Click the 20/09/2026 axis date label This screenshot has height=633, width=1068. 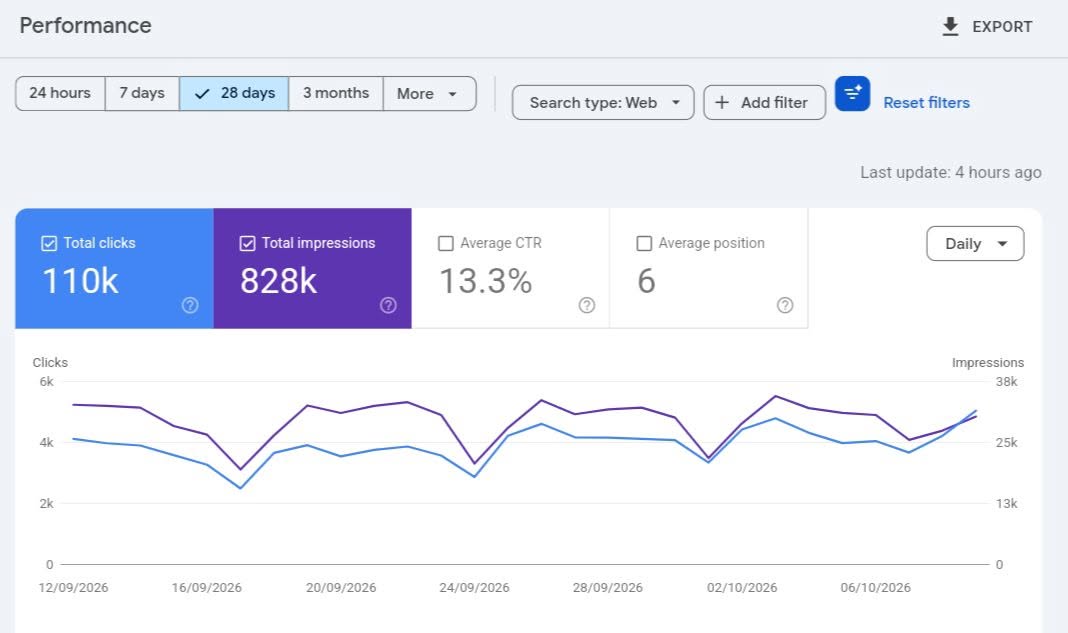point(341,587)
